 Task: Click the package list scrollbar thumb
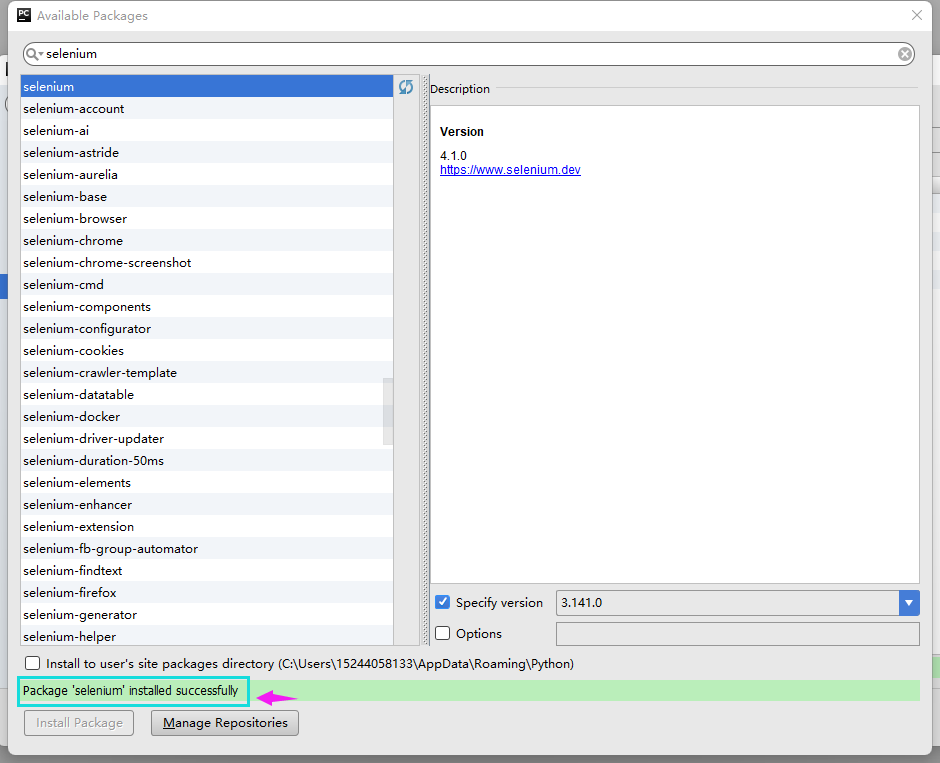[388, 412]
